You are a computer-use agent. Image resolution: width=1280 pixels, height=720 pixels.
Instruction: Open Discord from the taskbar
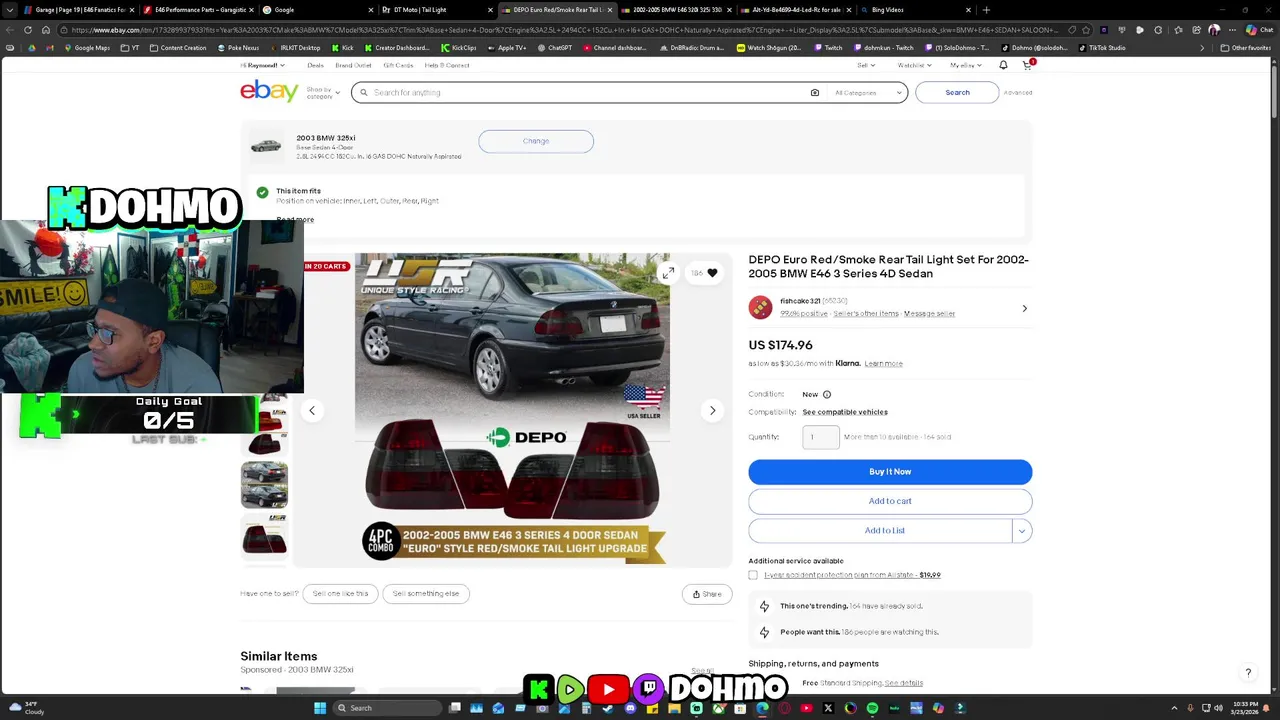pos(630,708)
